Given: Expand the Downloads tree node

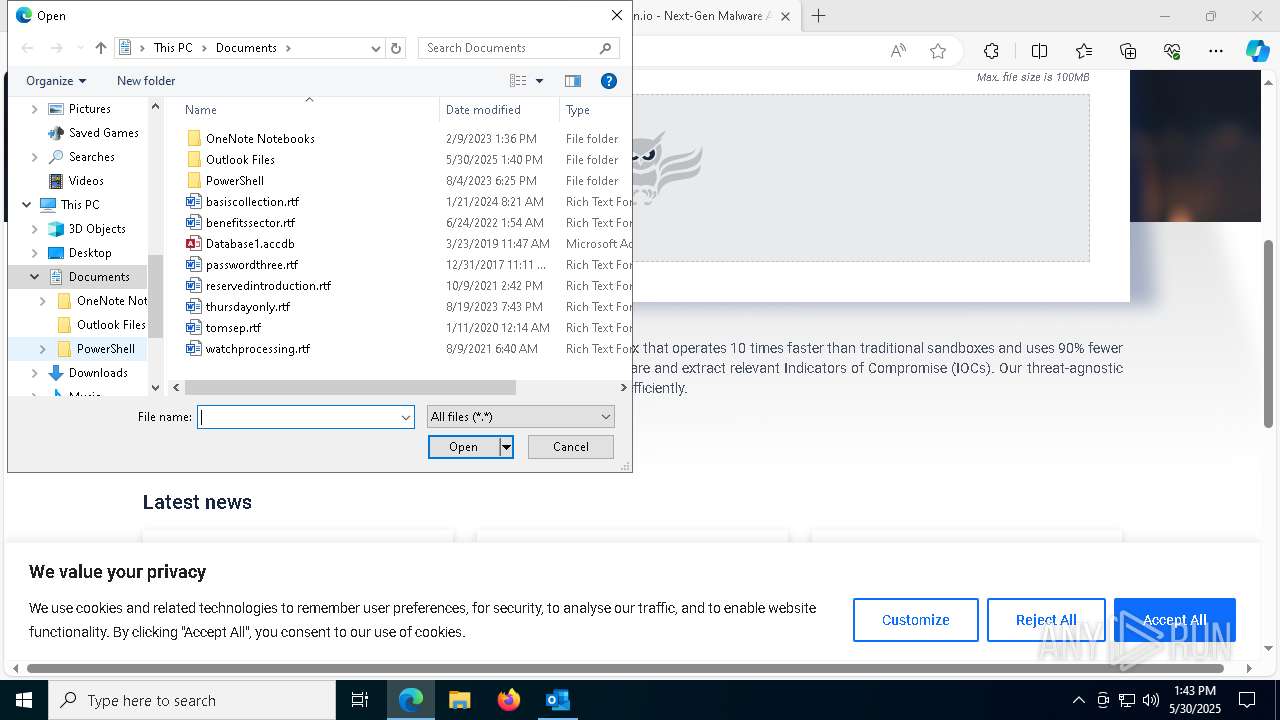Looking at the screenshot, I should pyautogui.click(x=35, y=373).
